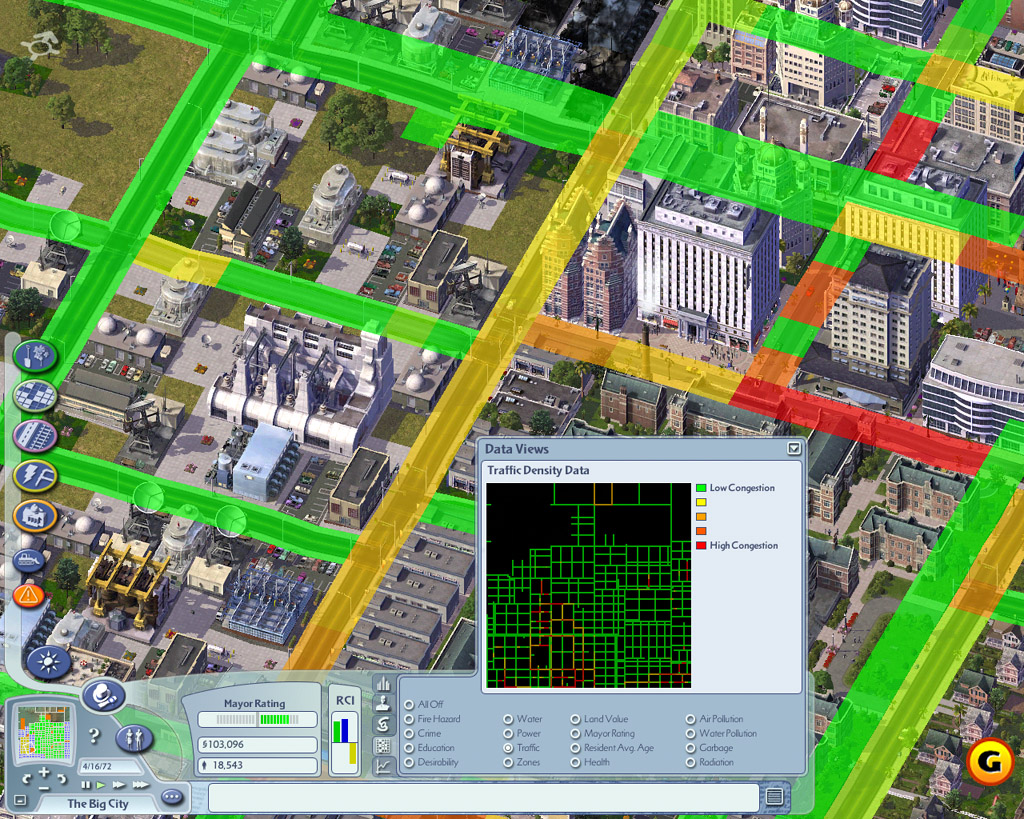This screenshot has height=819, width=1024.
Task: Open the budget panel skyline icon
Action: pos(383,684)
